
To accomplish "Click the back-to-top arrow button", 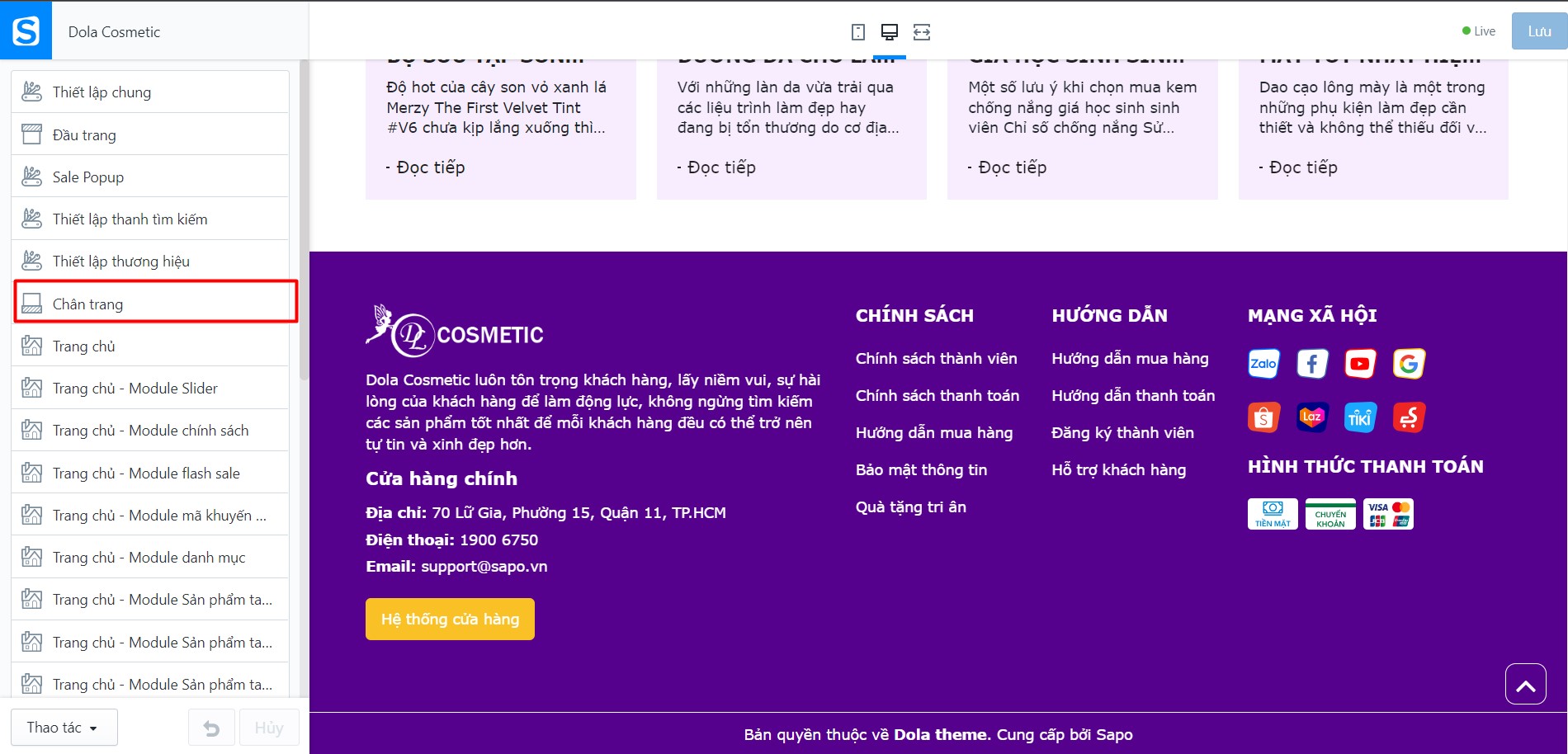I will tap(1525, 684).
